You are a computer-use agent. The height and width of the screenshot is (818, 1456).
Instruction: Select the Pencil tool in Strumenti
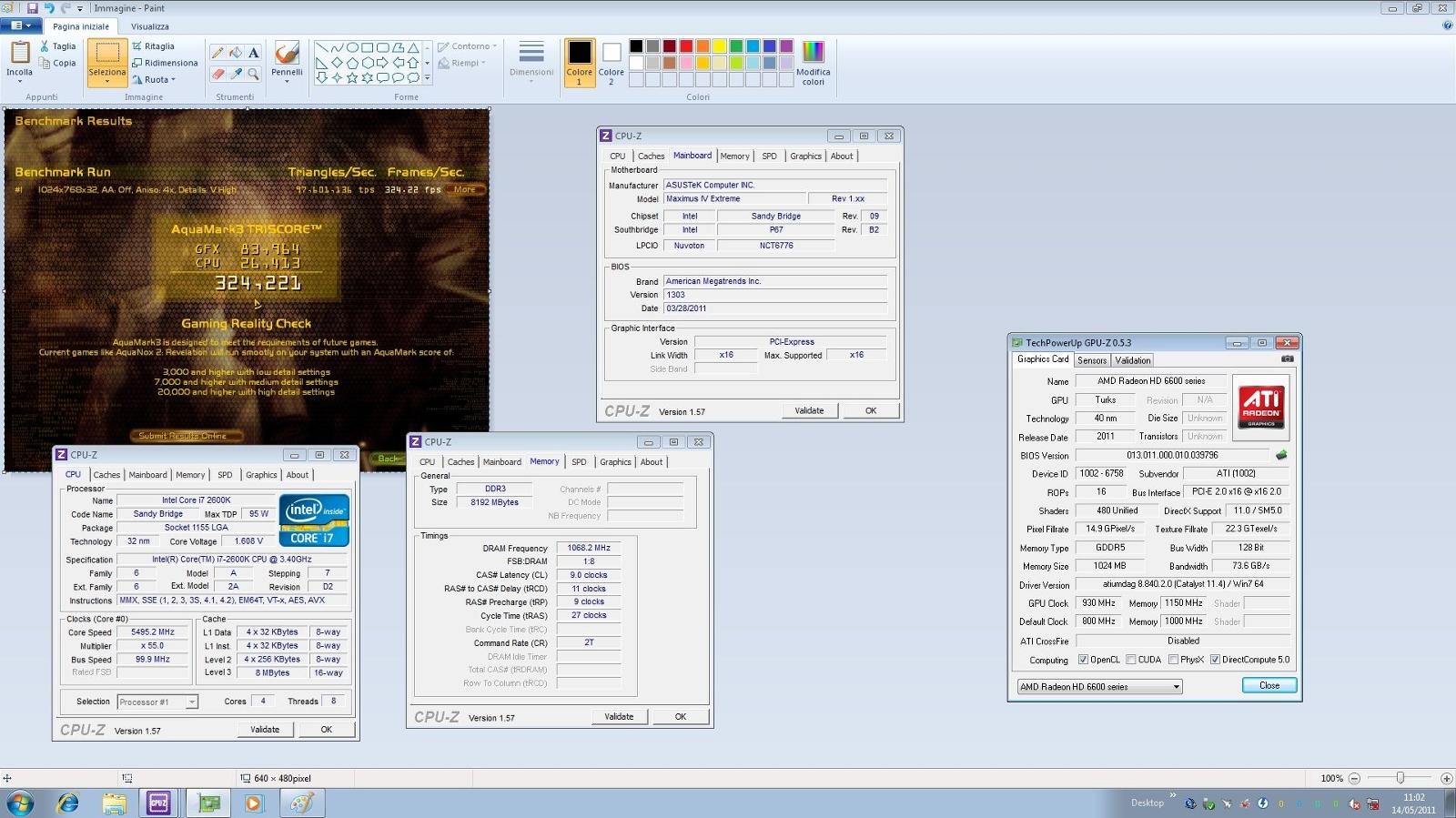tap(218, 53)
